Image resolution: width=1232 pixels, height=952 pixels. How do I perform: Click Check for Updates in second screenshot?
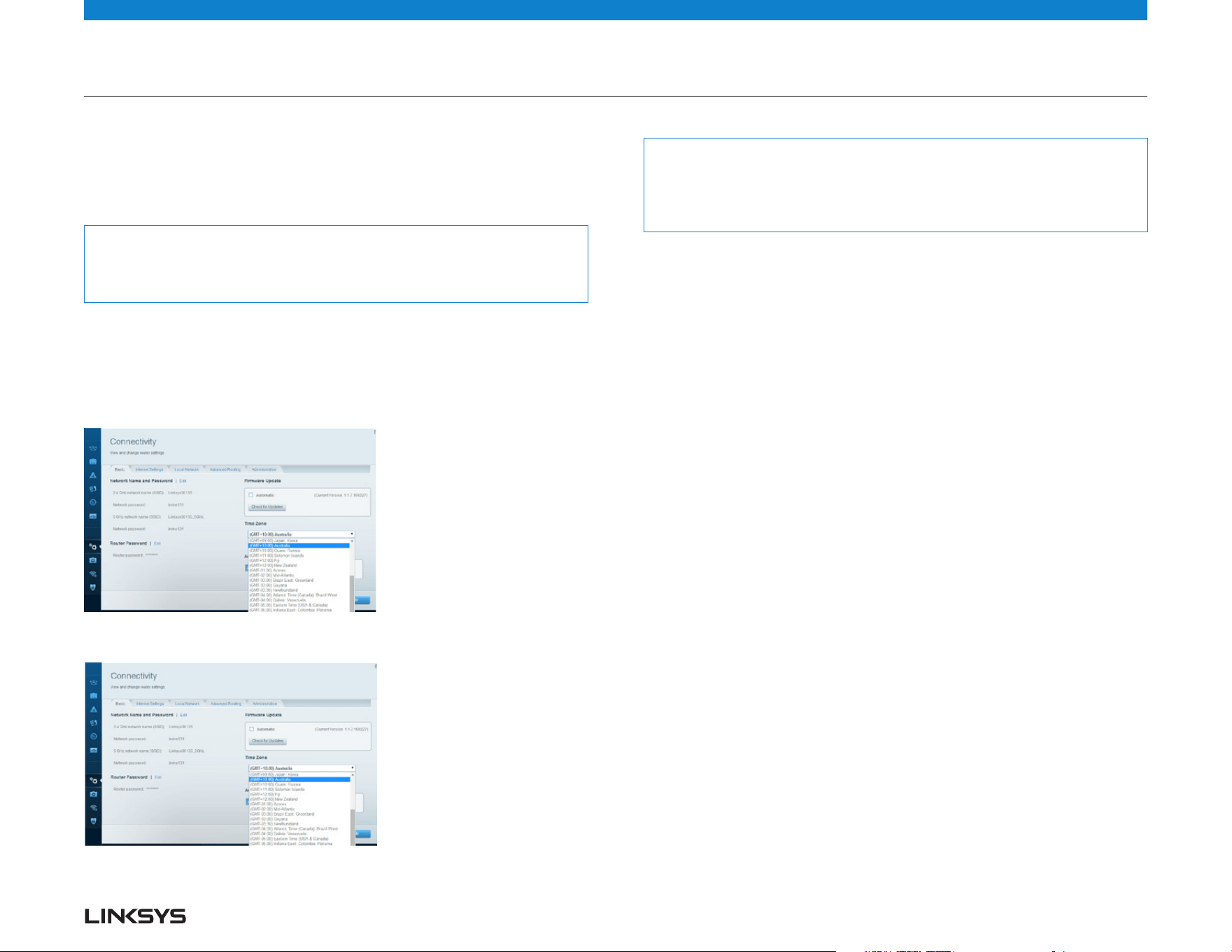[268, 741]
